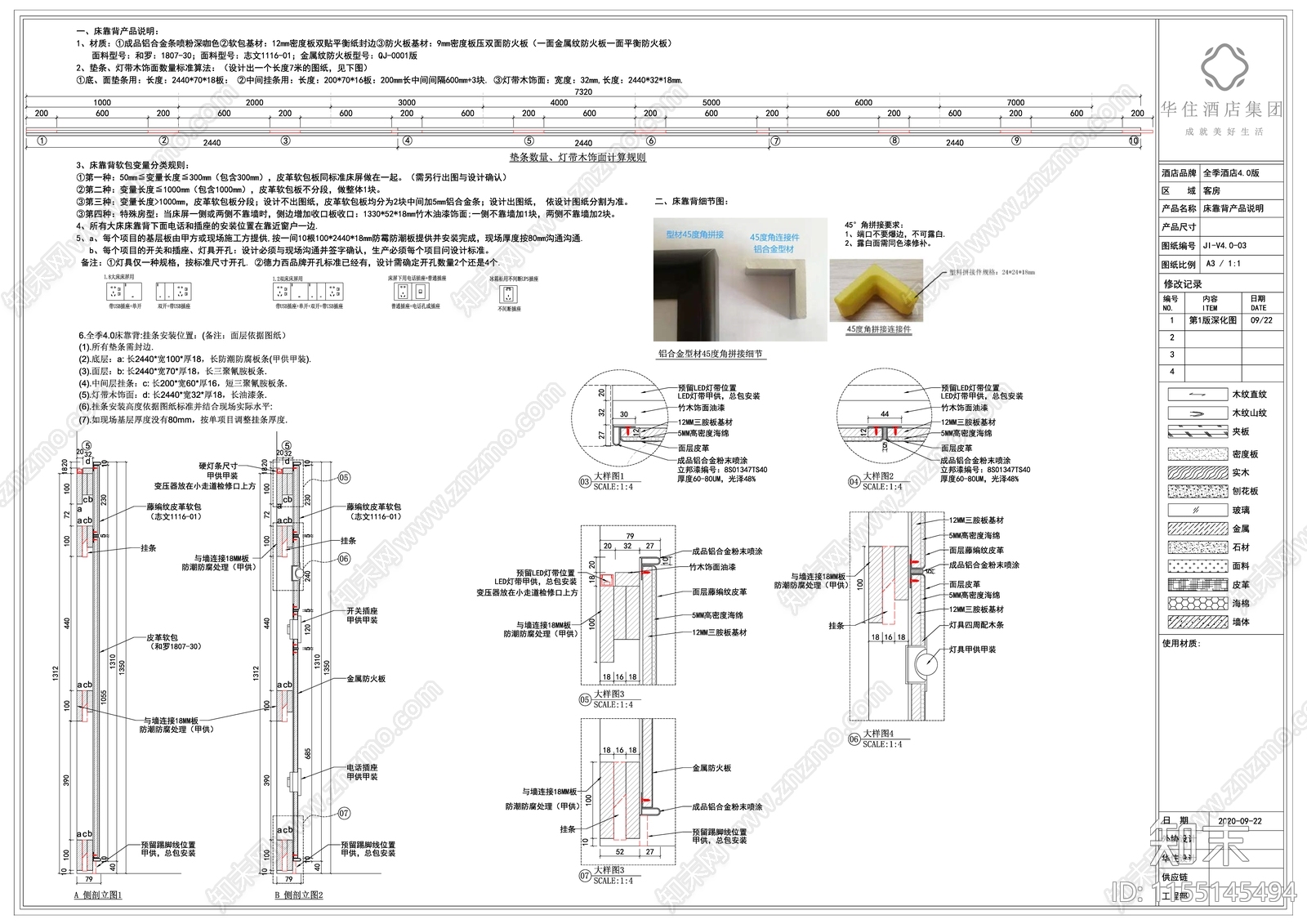1307x924 pixels.
Task: Click the 7320 overall dimension label
Action: tap(583, 92)
